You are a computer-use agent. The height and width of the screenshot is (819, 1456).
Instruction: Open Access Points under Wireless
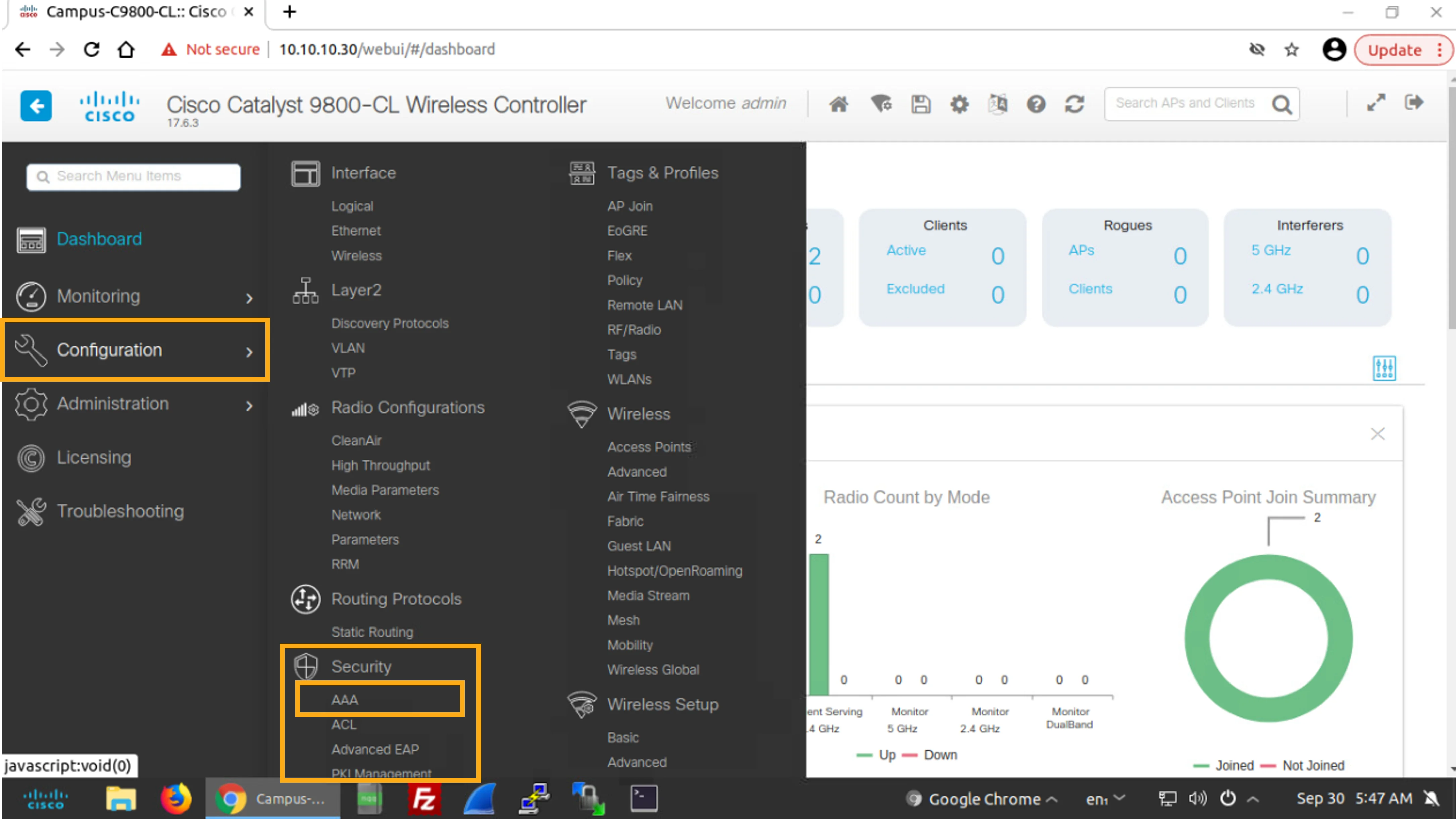[649, 447]
